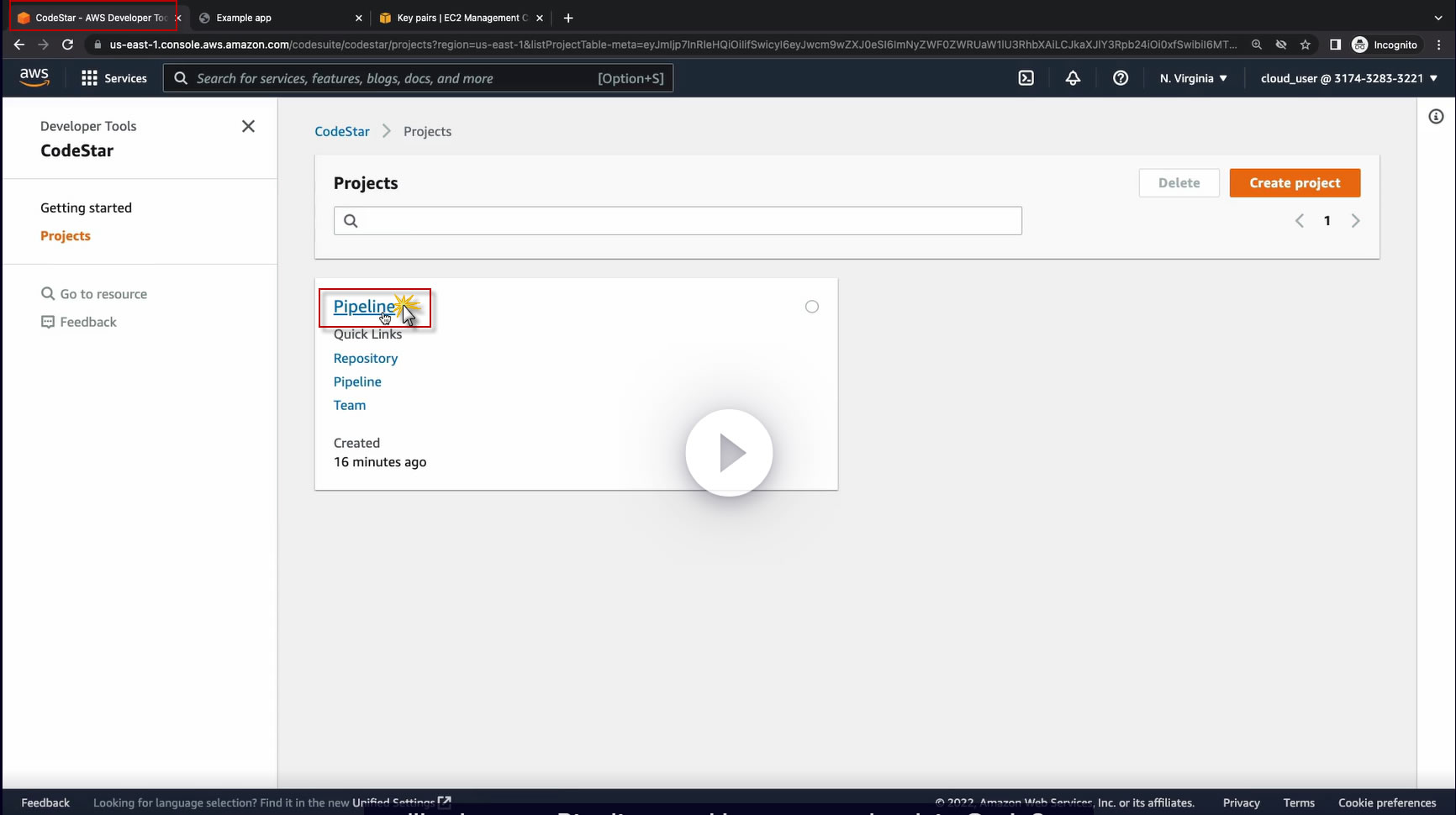
Task: Open Getting started in sidebar
Action: coord(86,208)
